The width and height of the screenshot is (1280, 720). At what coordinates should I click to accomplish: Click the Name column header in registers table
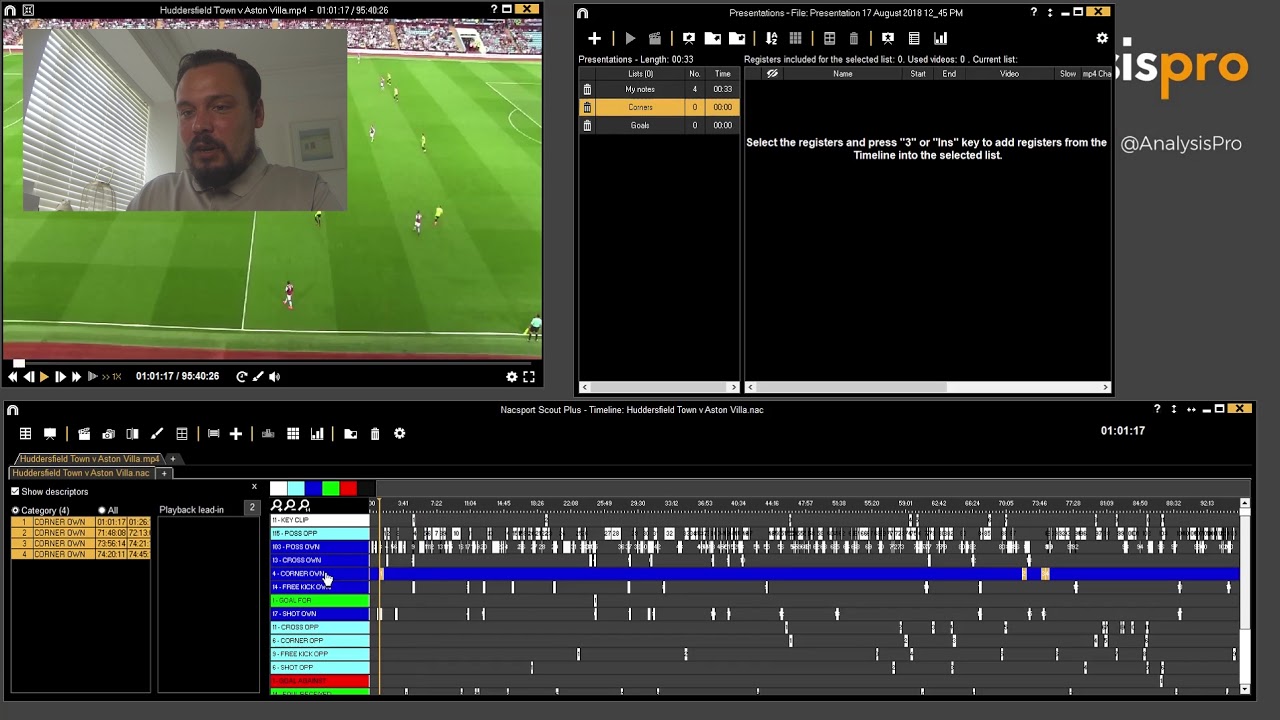(x=843, y=74)
